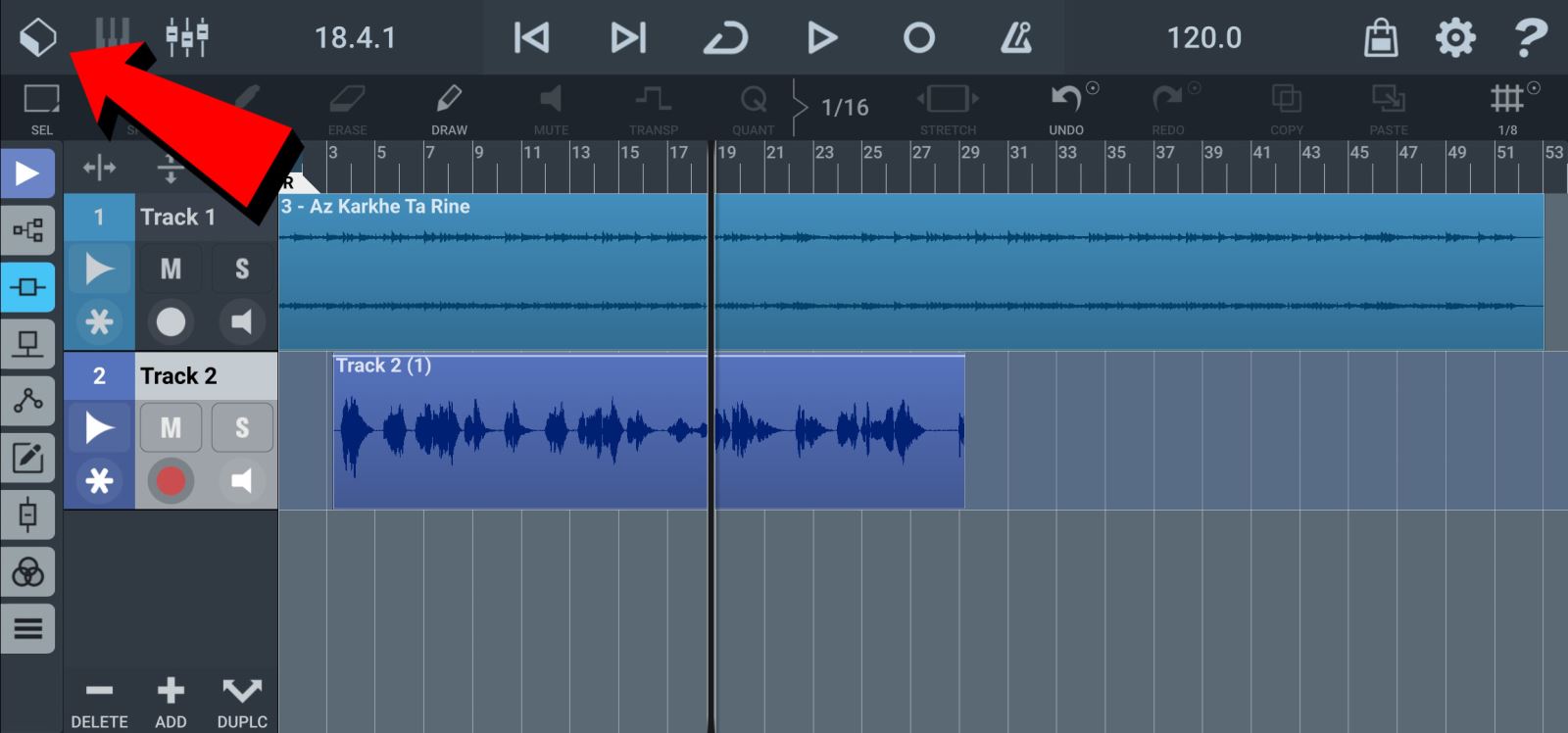Click the PASTE tool
Viewport: 1568px width, 733px height.
tap(1389, 109)
